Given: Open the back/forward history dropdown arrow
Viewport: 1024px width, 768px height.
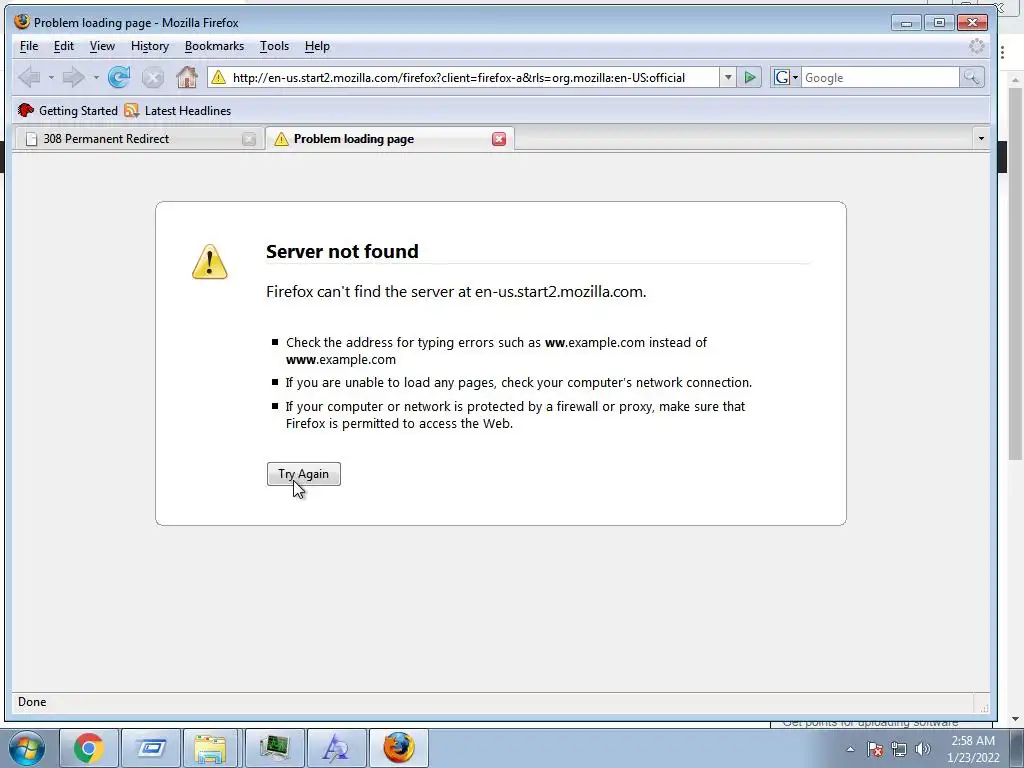Looking at the screenshot, I should coord(96,78).
